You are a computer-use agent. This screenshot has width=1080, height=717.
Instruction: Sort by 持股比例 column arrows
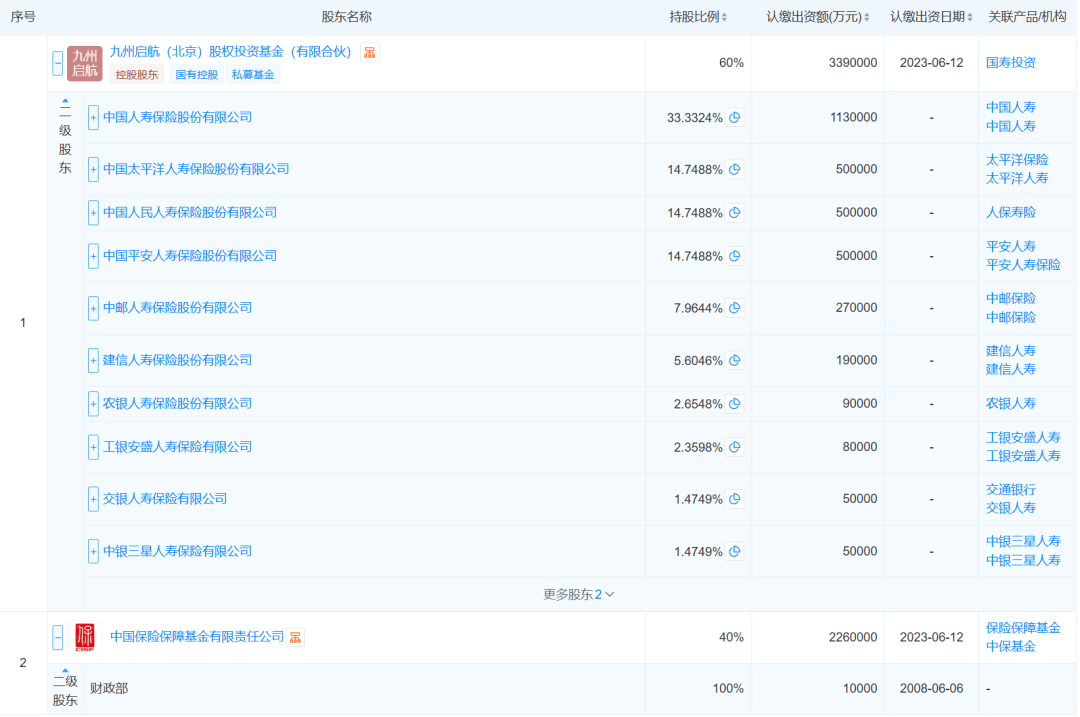tap(724, 17)
